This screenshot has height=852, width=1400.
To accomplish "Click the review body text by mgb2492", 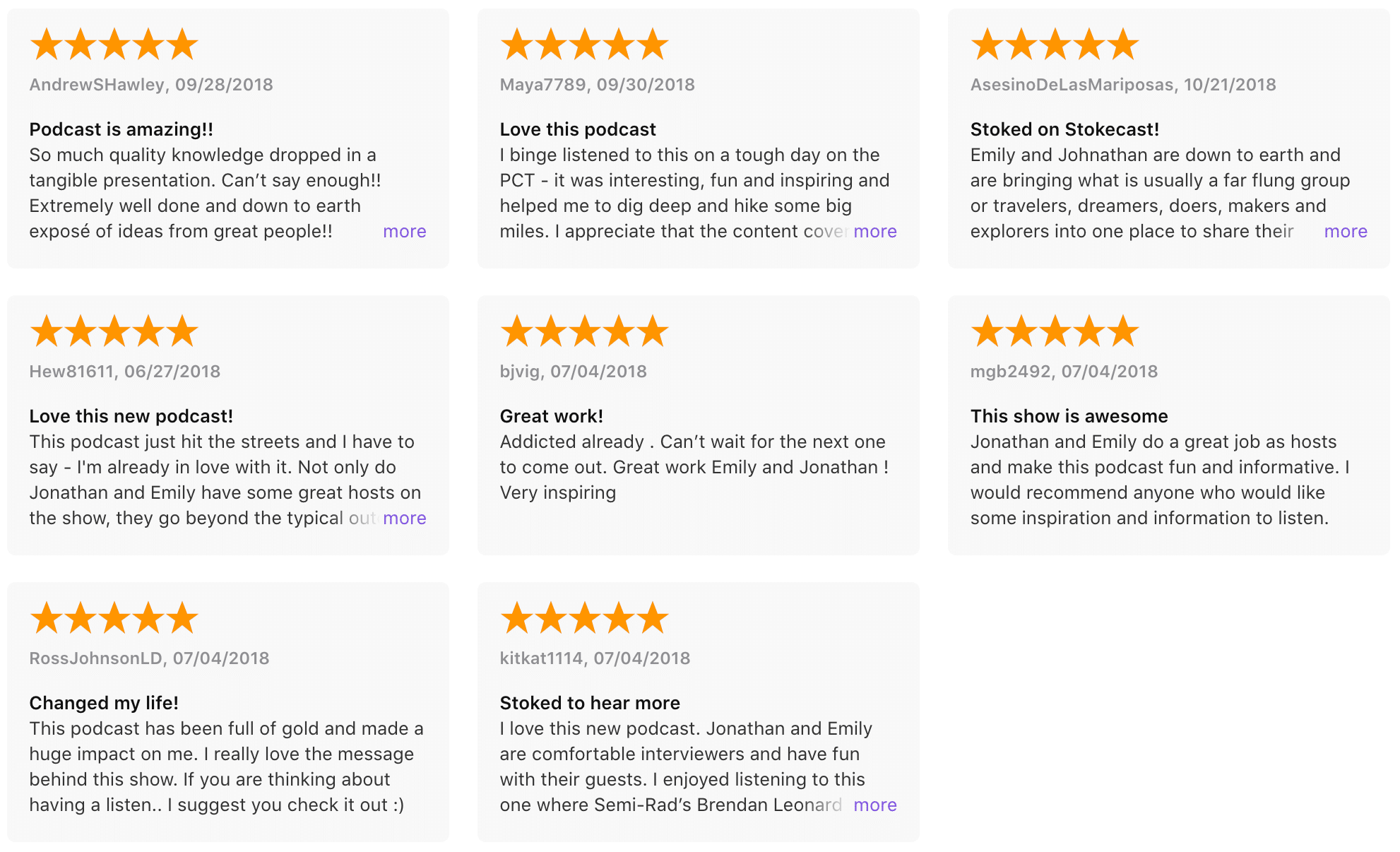I will tap(1159, 480).
